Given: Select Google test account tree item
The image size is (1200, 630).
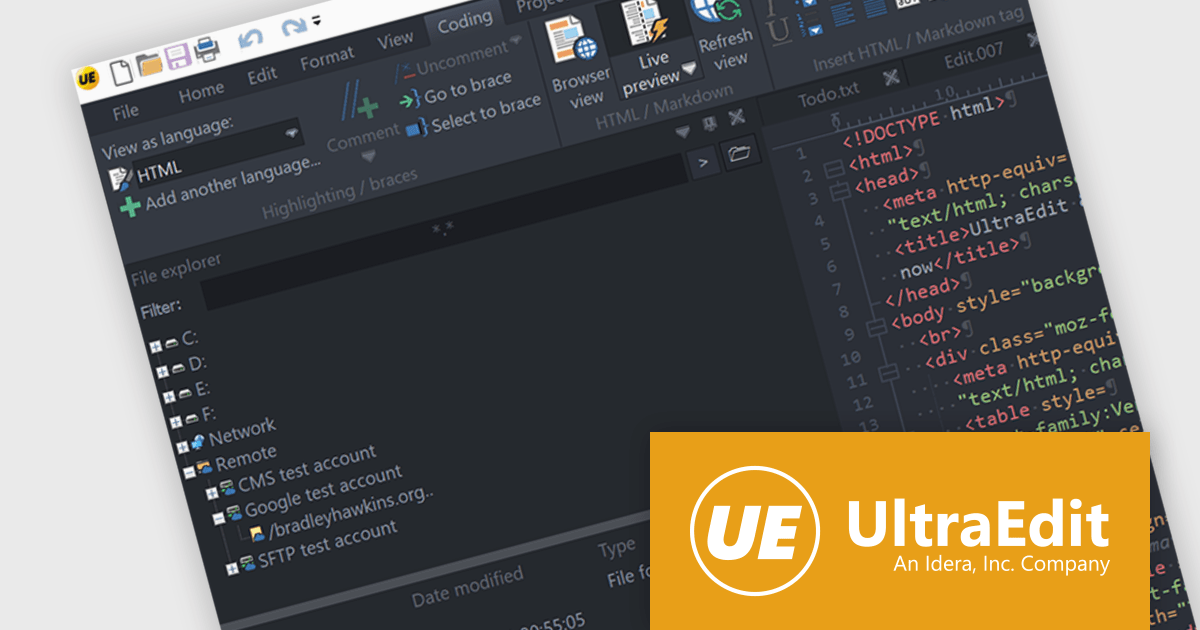Looking at the screenshot, I should 323,493.
